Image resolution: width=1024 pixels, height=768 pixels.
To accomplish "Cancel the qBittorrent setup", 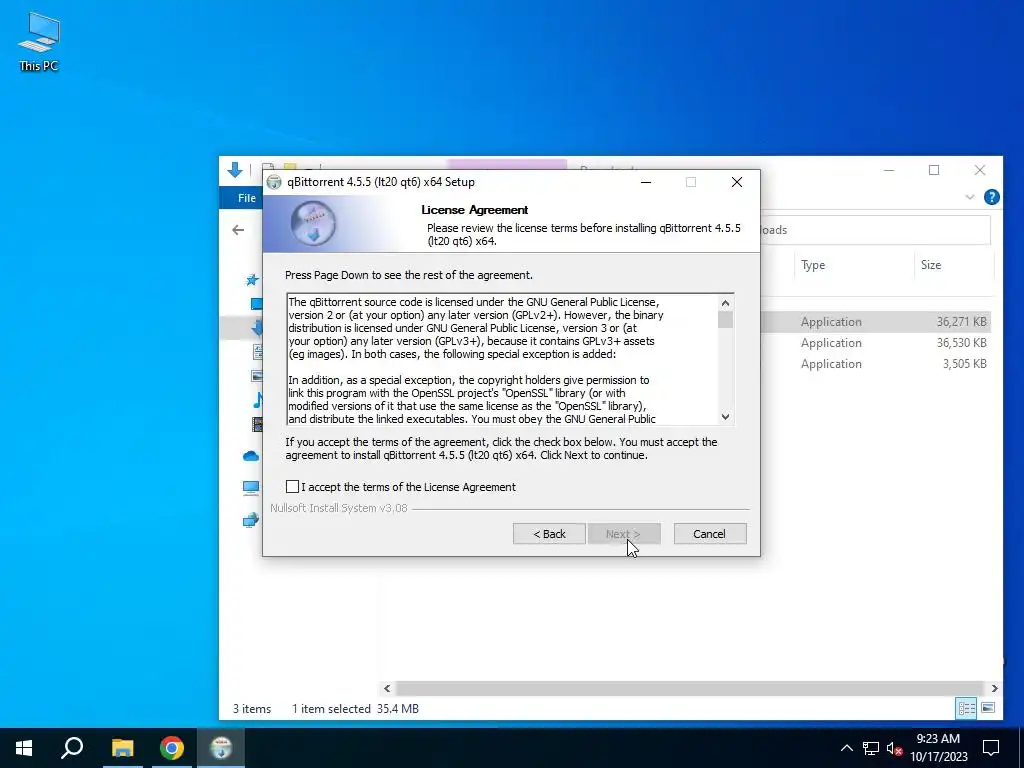I will (x=709, y=534).
